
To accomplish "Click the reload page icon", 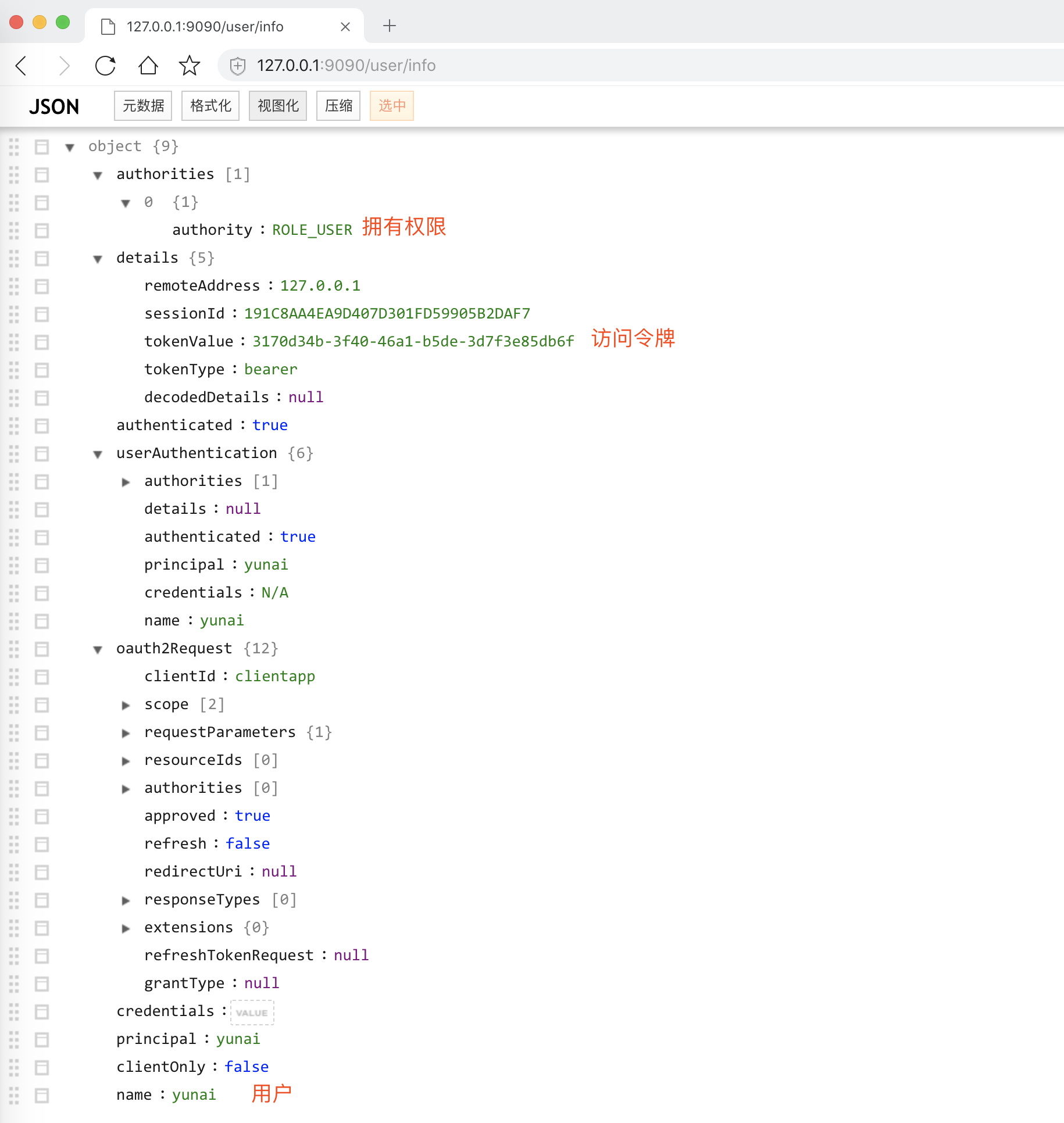I will tap(105, 66).
